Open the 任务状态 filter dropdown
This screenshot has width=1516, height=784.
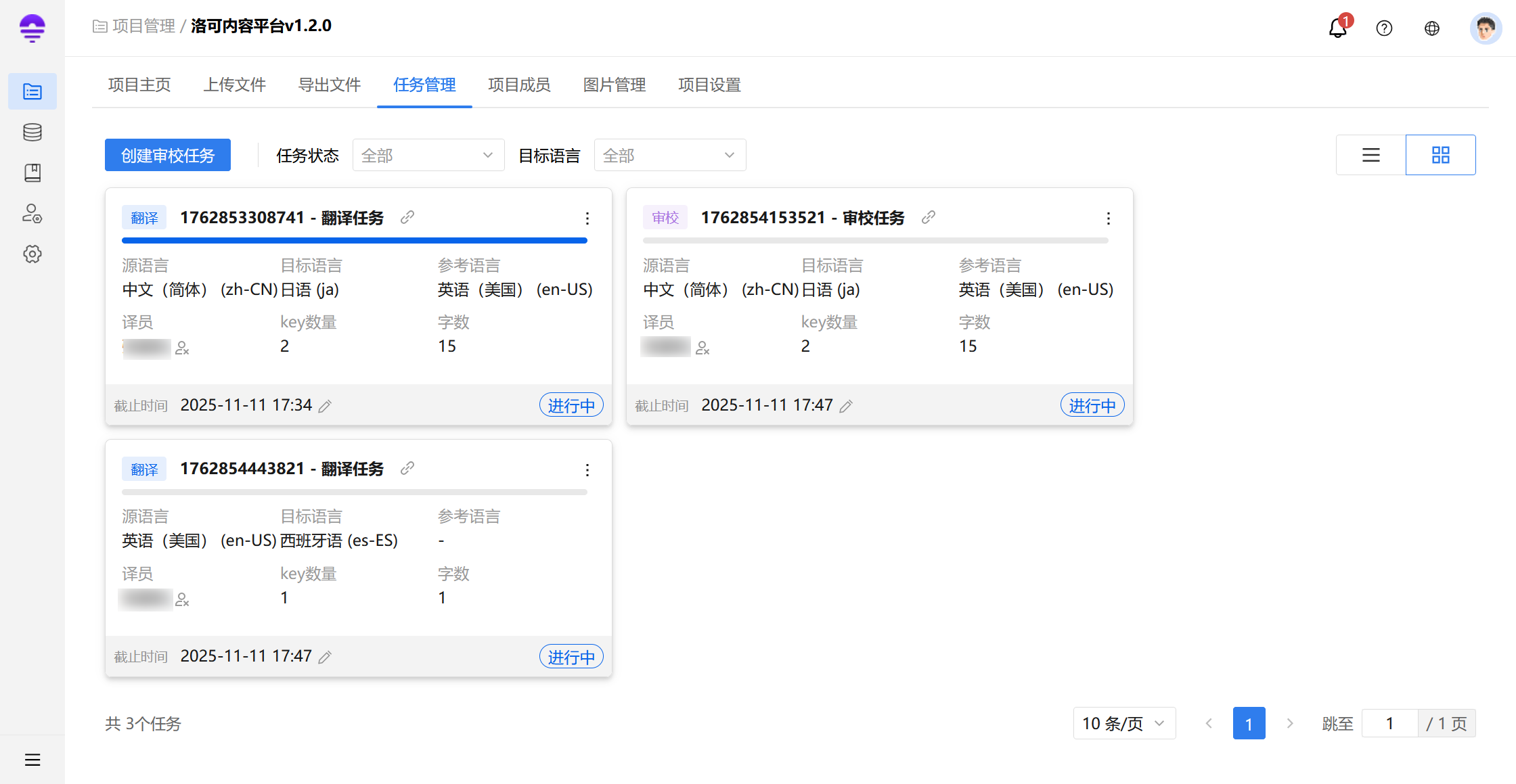point(428,156)
